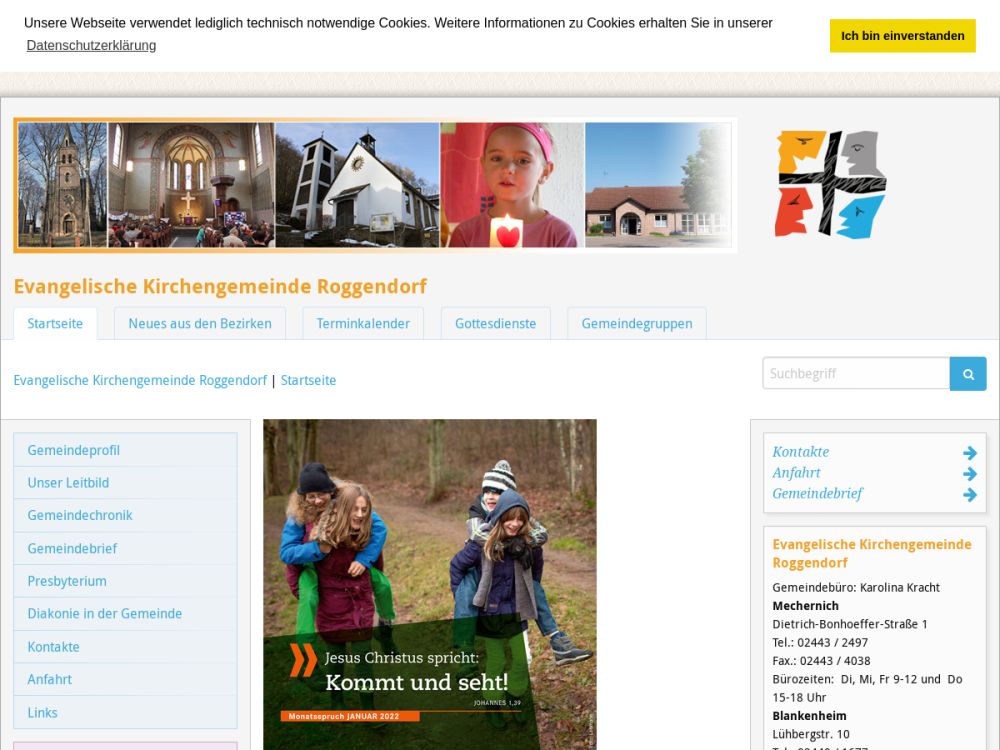Open Diakonie in der Gemeinde page
This screenshot has height=750, width=1000.
point(105,614)
